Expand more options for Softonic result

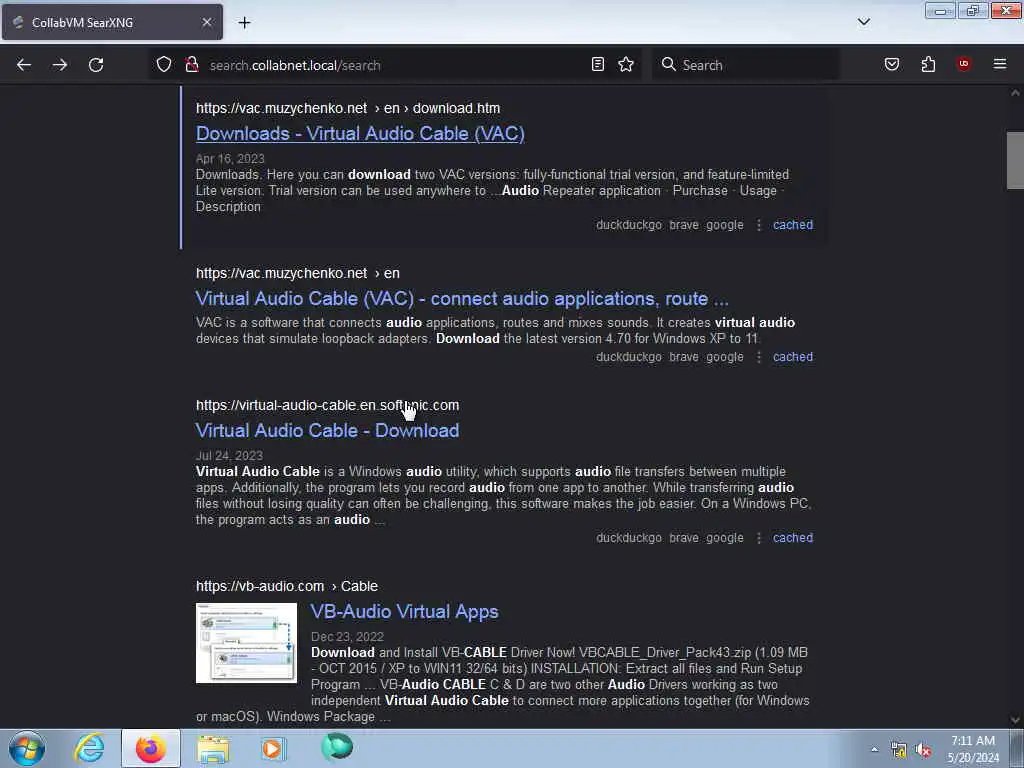pyautogui.click(x=759, y=537)
